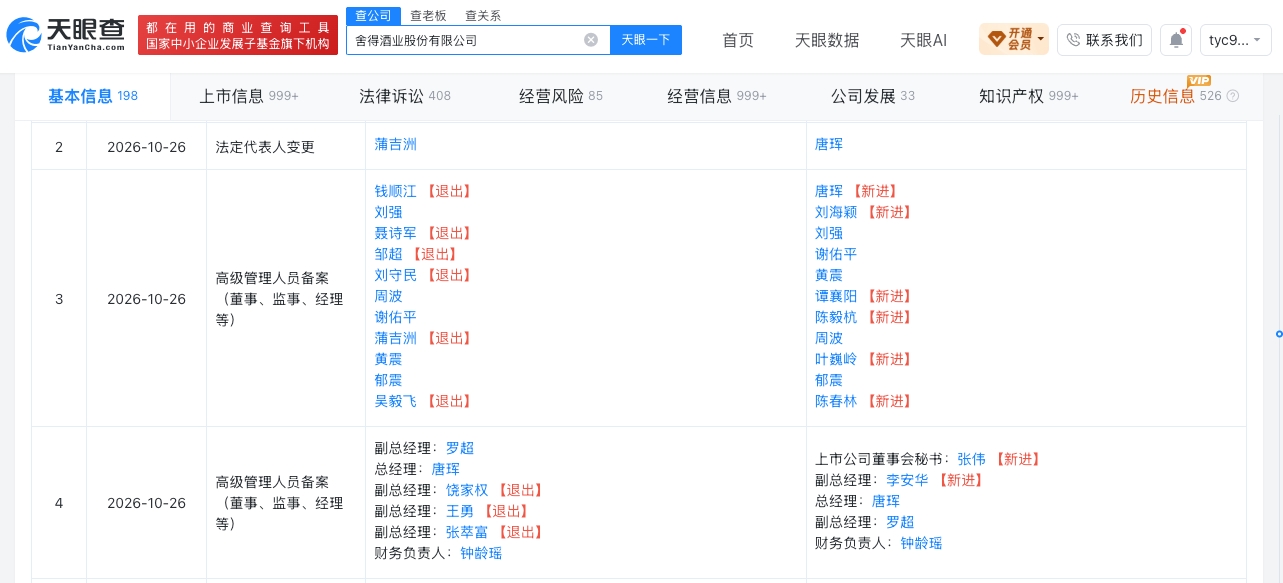Select the 基本信息 tab
The width and height of the screenshot is (1283, 583).
tap(93, 97)
